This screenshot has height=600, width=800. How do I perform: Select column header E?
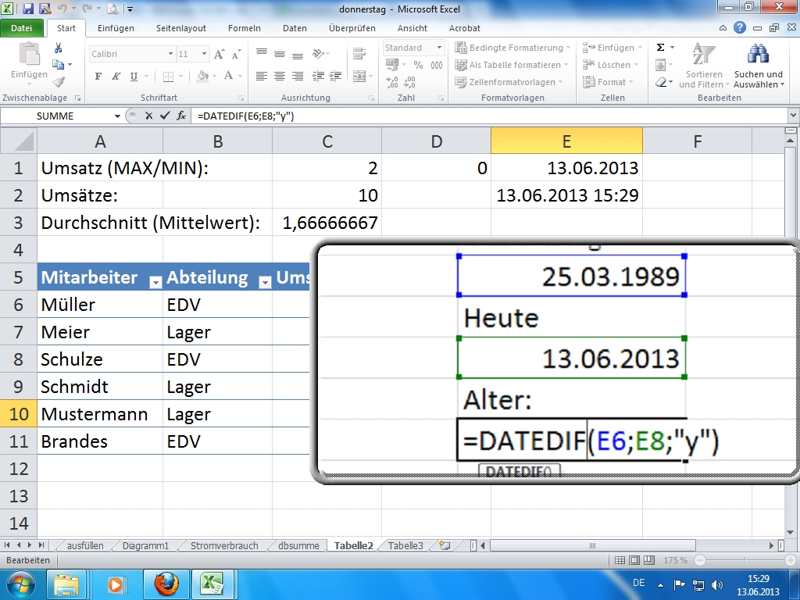566,141
